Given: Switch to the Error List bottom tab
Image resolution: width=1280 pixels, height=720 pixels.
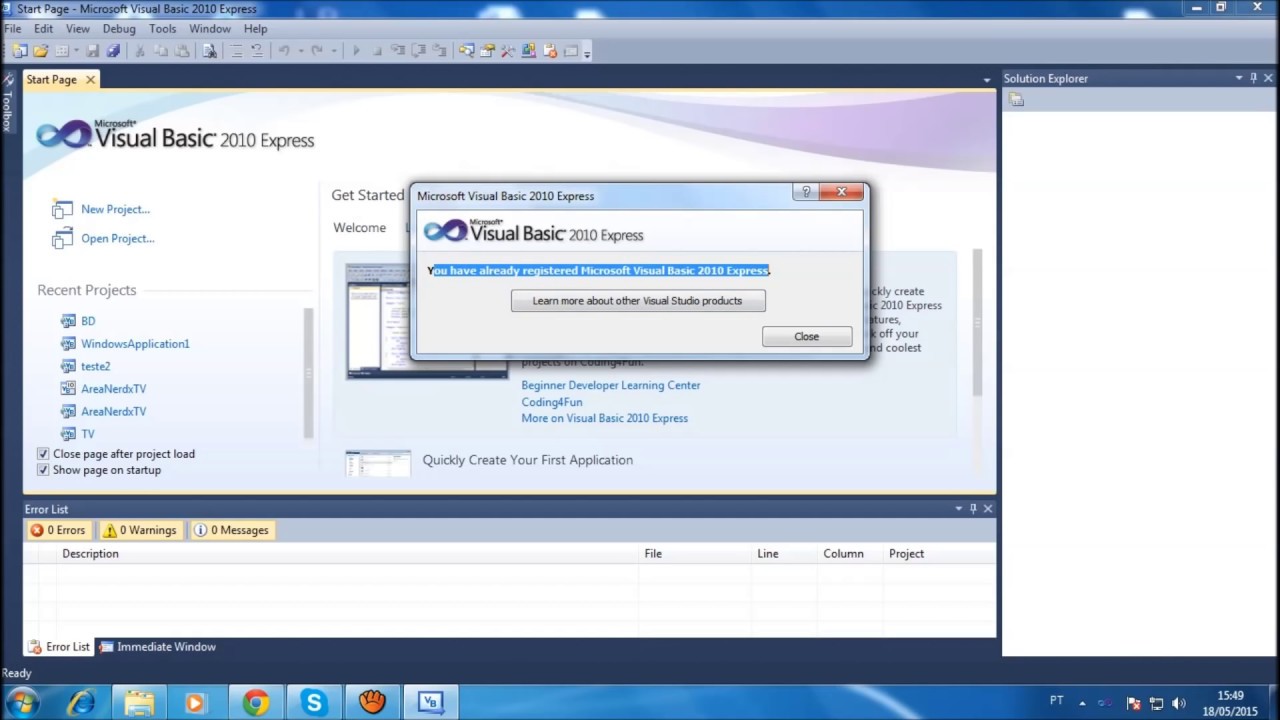Looking at the screenshot, I should click(59, 647).
